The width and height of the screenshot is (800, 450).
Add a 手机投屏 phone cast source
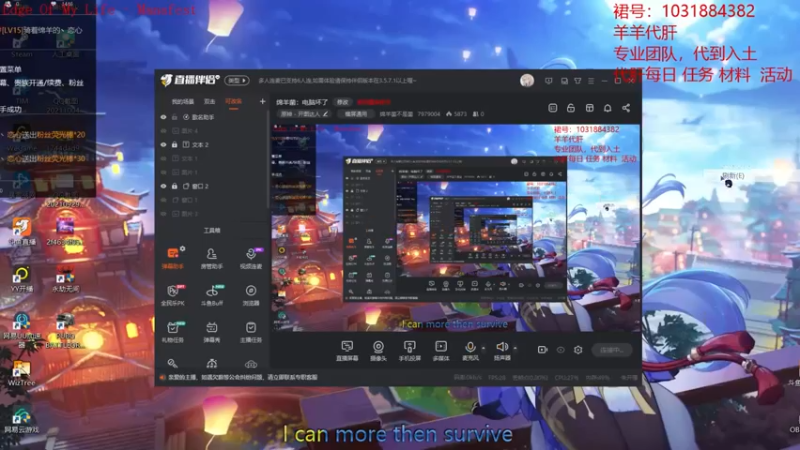(410, 351)
